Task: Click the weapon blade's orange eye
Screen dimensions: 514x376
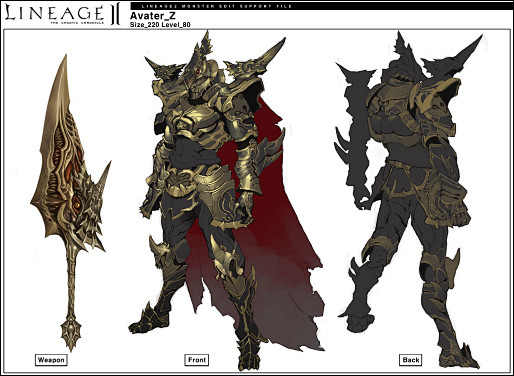Action: [76, 201]
